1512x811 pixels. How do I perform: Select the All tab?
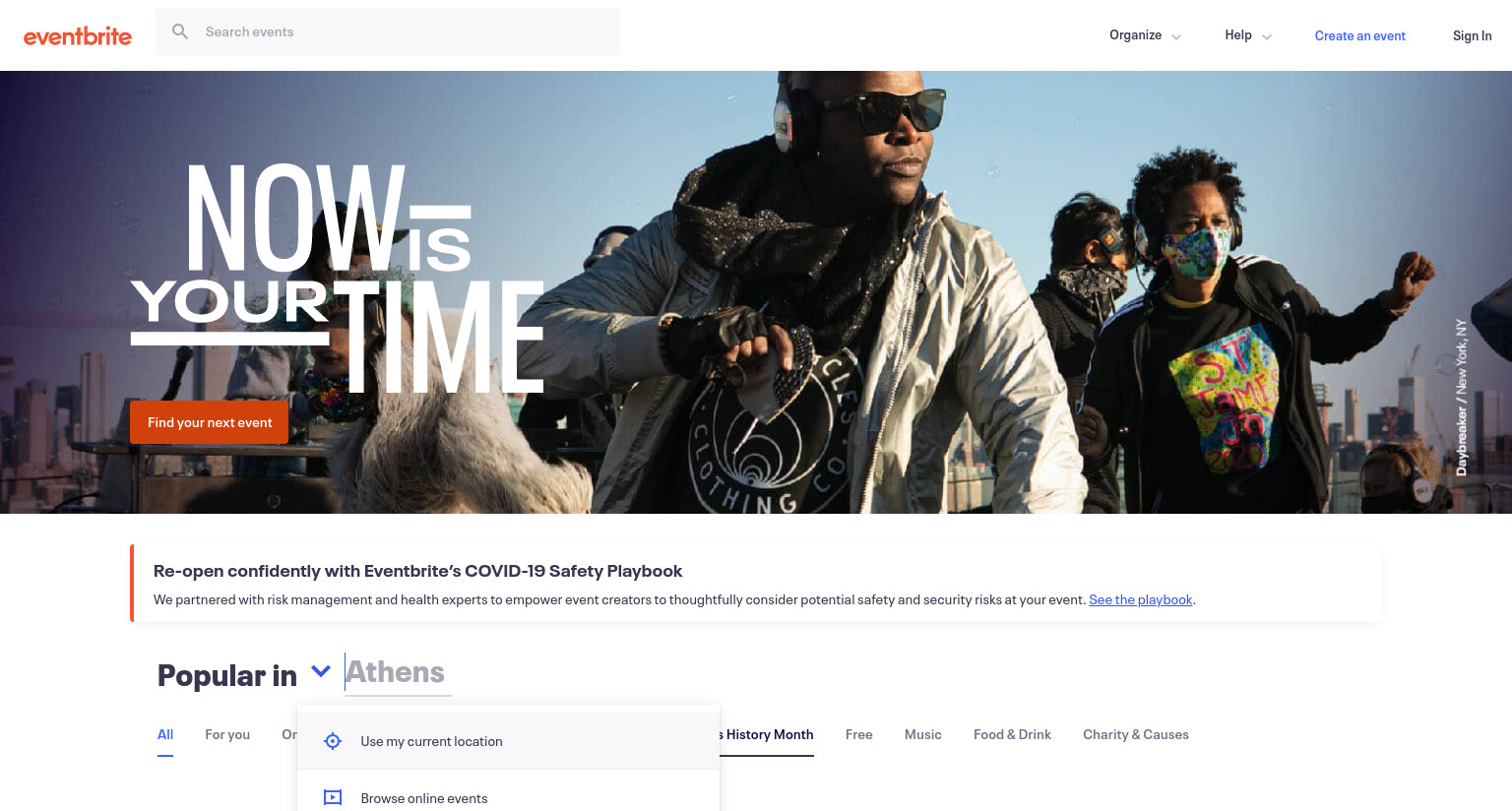pyautogui.click(x=165, y=734)
